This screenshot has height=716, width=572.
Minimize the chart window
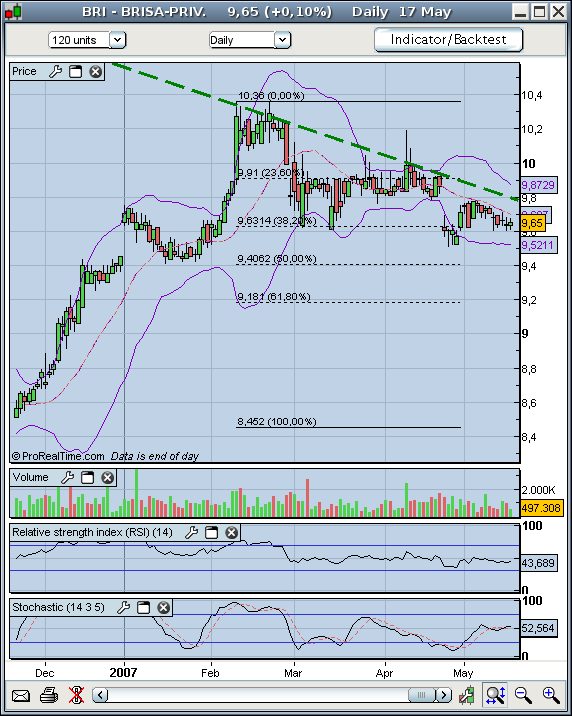pyautogui.click(x=520, y=11)
